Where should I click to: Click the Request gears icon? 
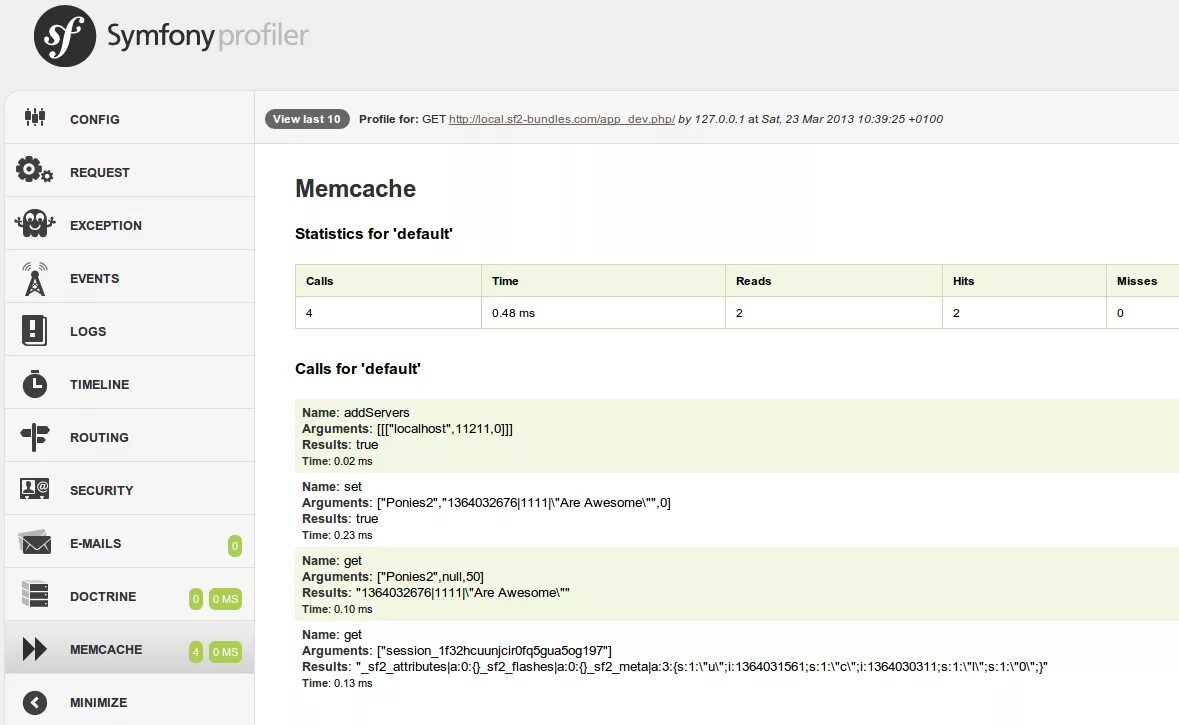click(35, 170)
